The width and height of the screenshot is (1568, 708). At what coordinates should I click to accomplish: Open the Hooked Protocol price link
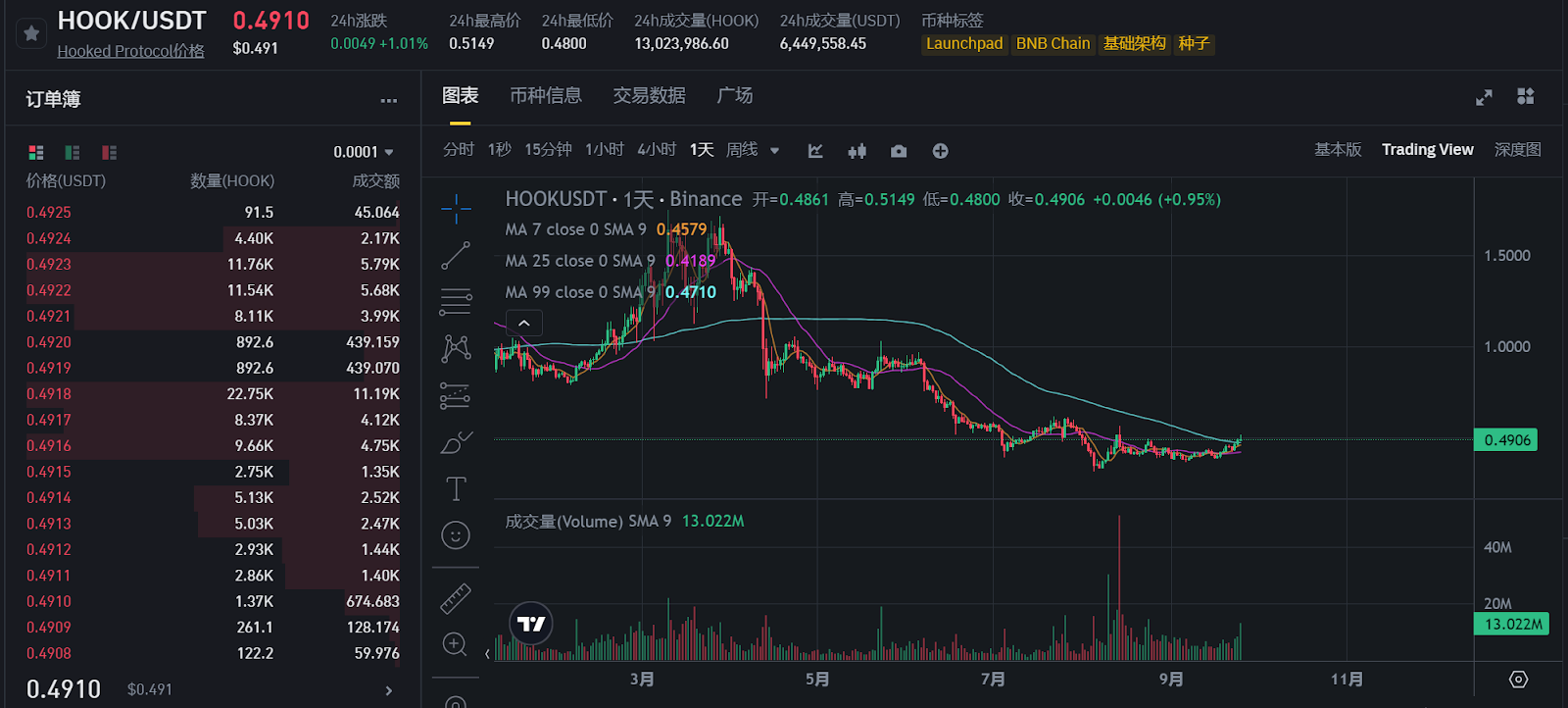[130, 51]
